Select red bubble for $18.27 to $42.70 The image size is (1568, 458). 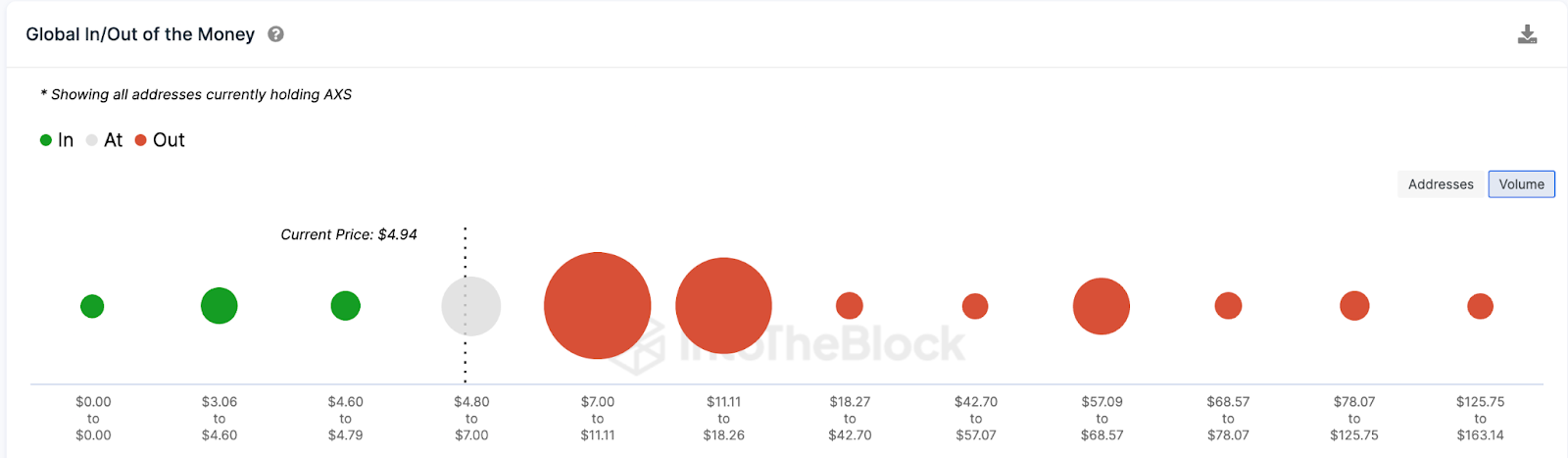point(850,306)
